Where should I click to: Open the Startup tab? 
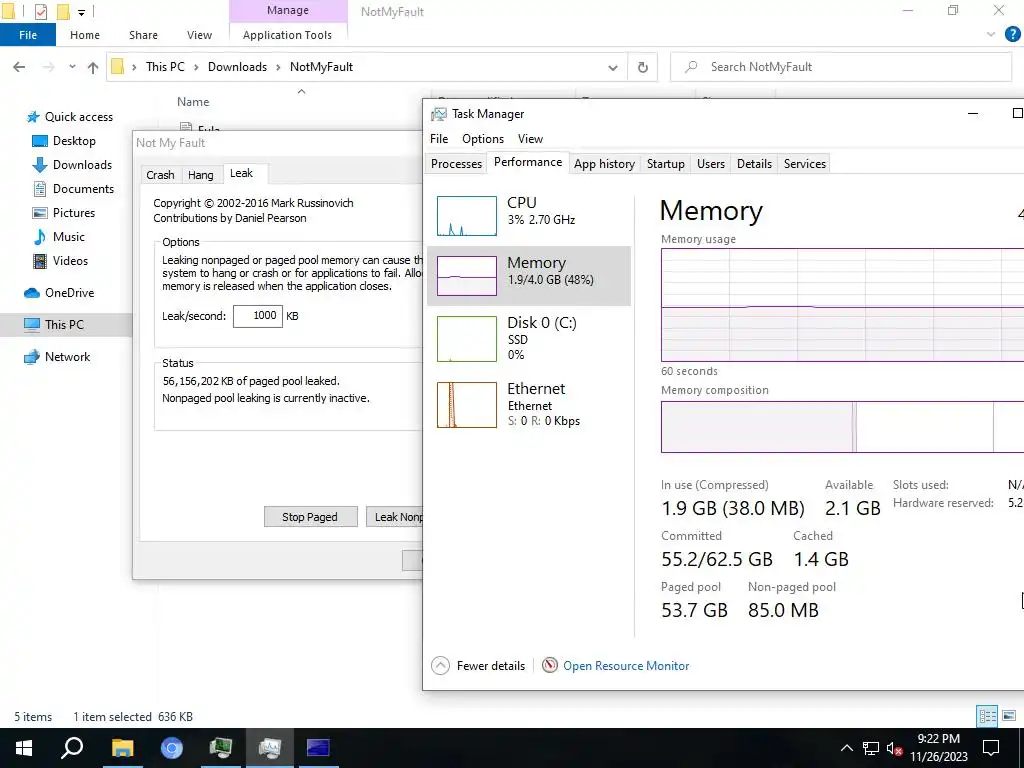tap(665, 164)
